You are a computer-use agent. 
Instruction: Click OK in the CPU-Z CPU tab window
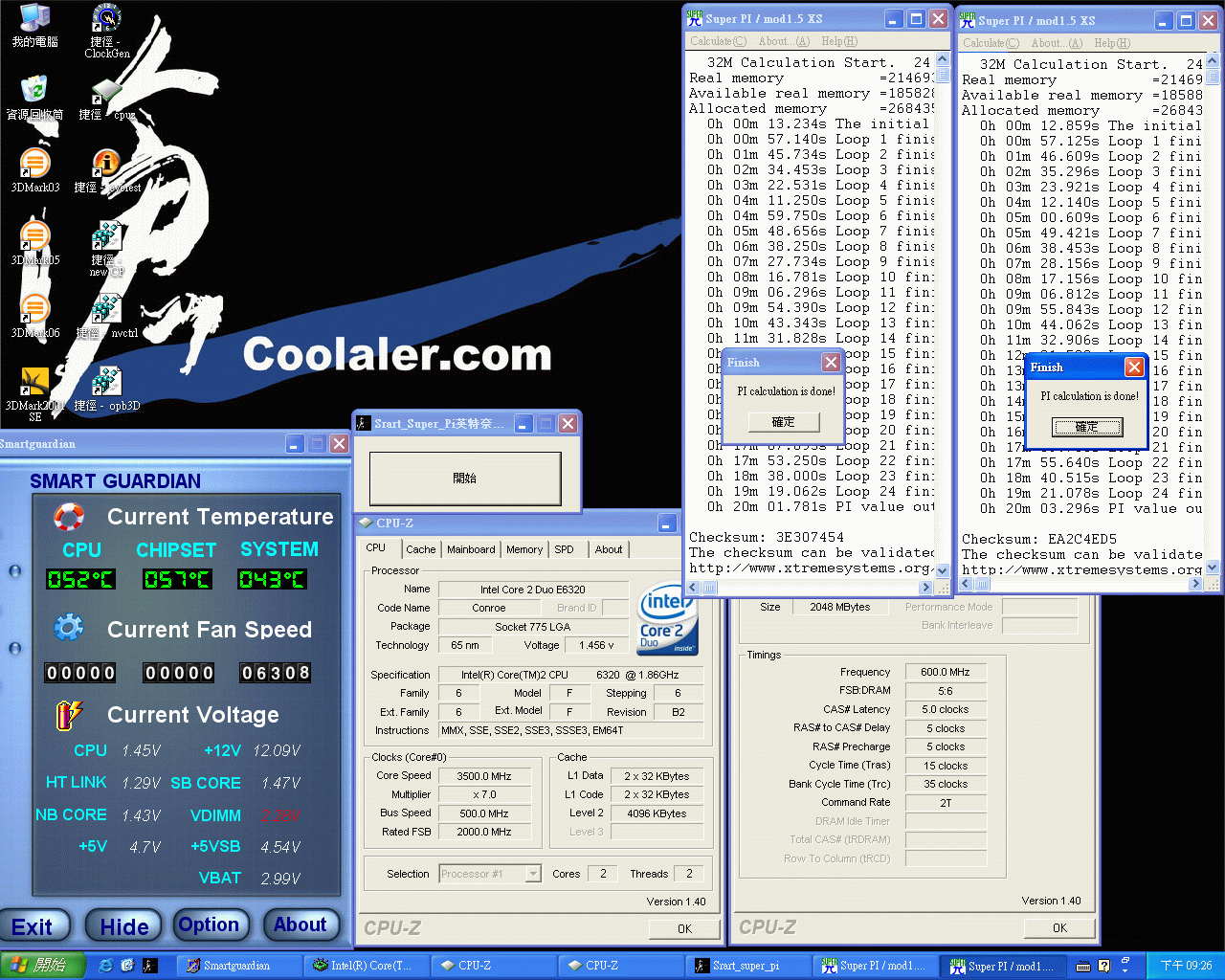click(684, 928)
